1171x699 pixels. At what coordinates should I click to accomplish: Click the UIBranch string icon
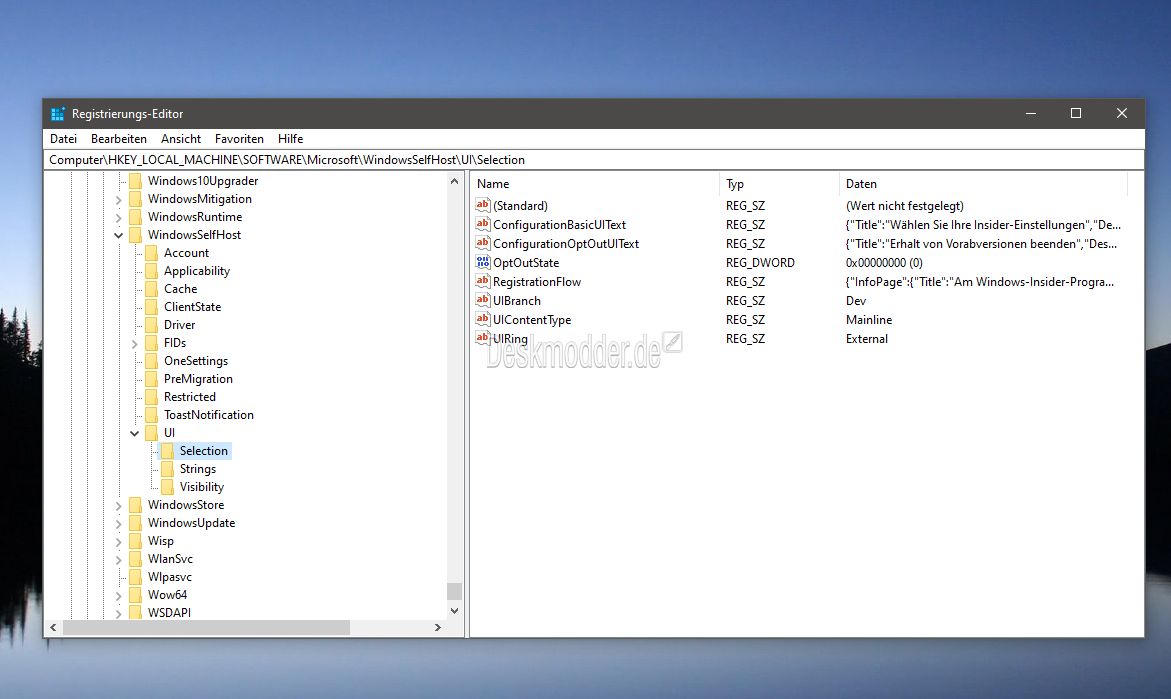(x=482, y=300)
